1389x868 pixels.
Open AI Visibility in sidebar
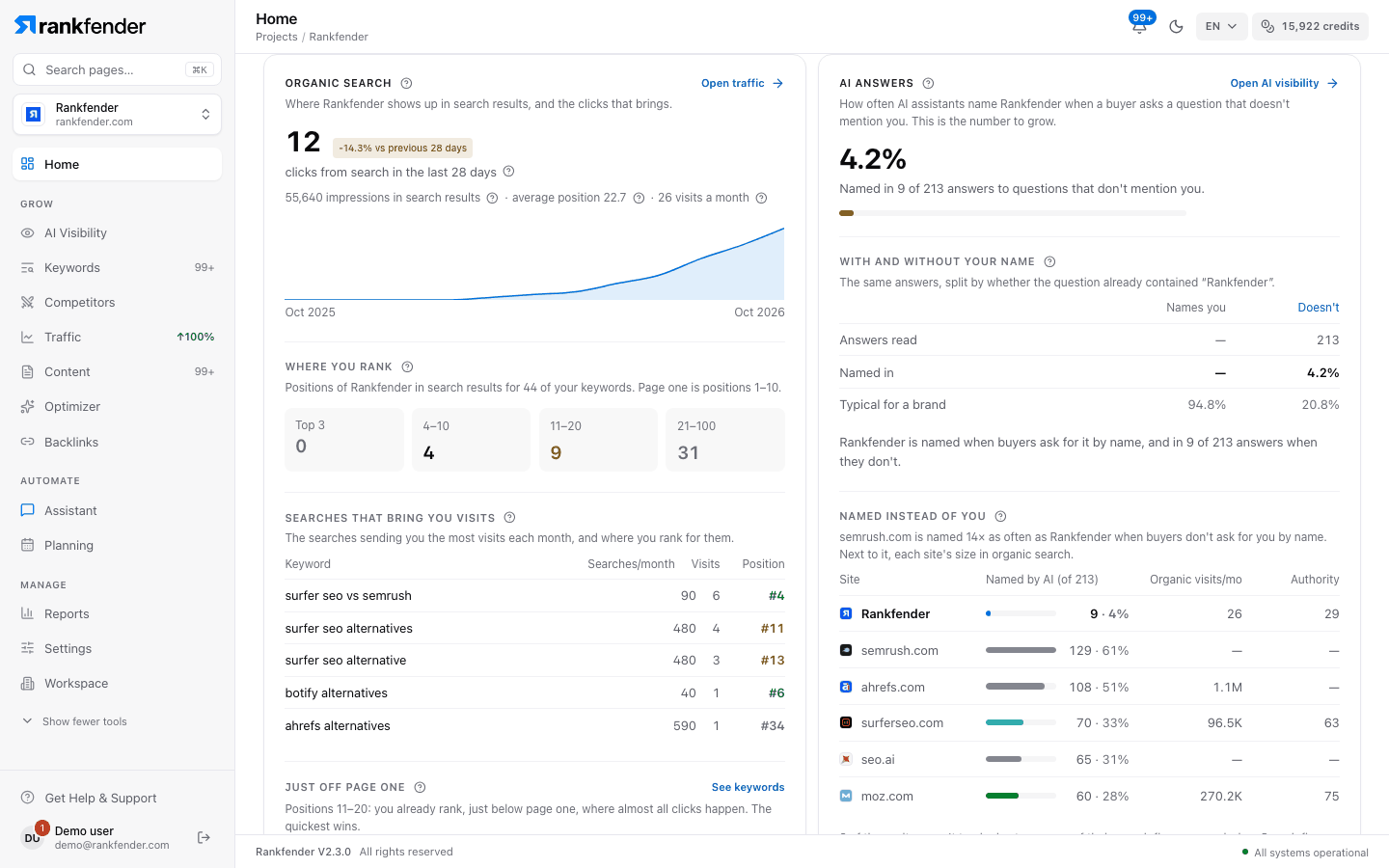coord(118,232)
